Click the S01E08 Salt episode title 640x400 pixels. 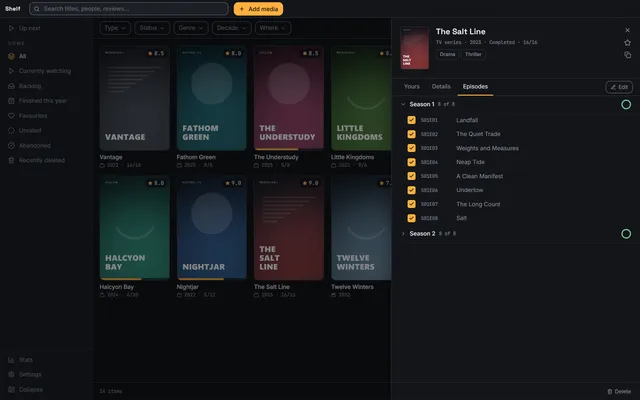point(461,218)
